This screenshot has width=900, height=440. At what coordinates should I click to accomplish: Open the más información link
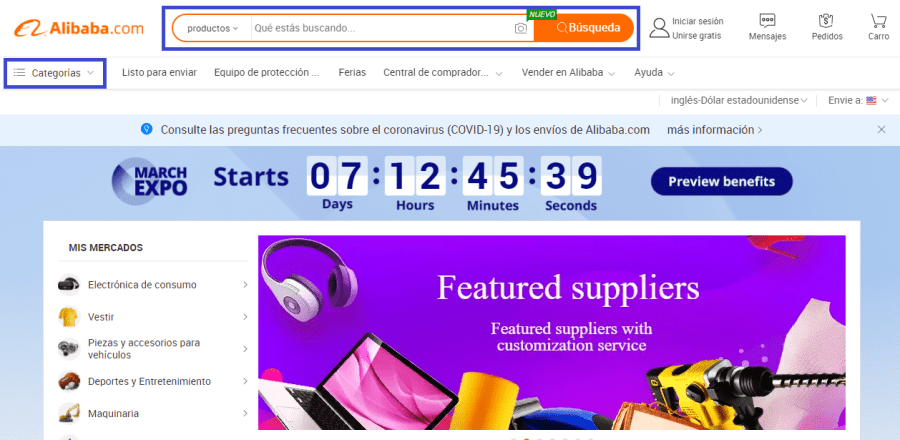pos(715,130)
